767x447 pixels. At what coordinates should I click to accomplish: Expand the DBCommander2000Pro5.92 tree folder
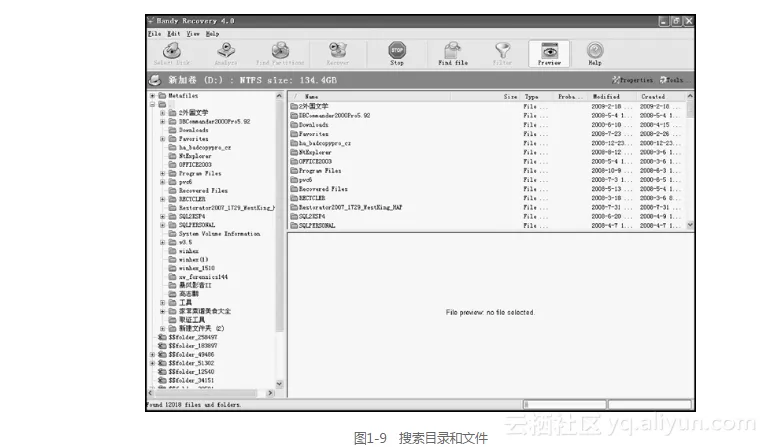[162, 121]
